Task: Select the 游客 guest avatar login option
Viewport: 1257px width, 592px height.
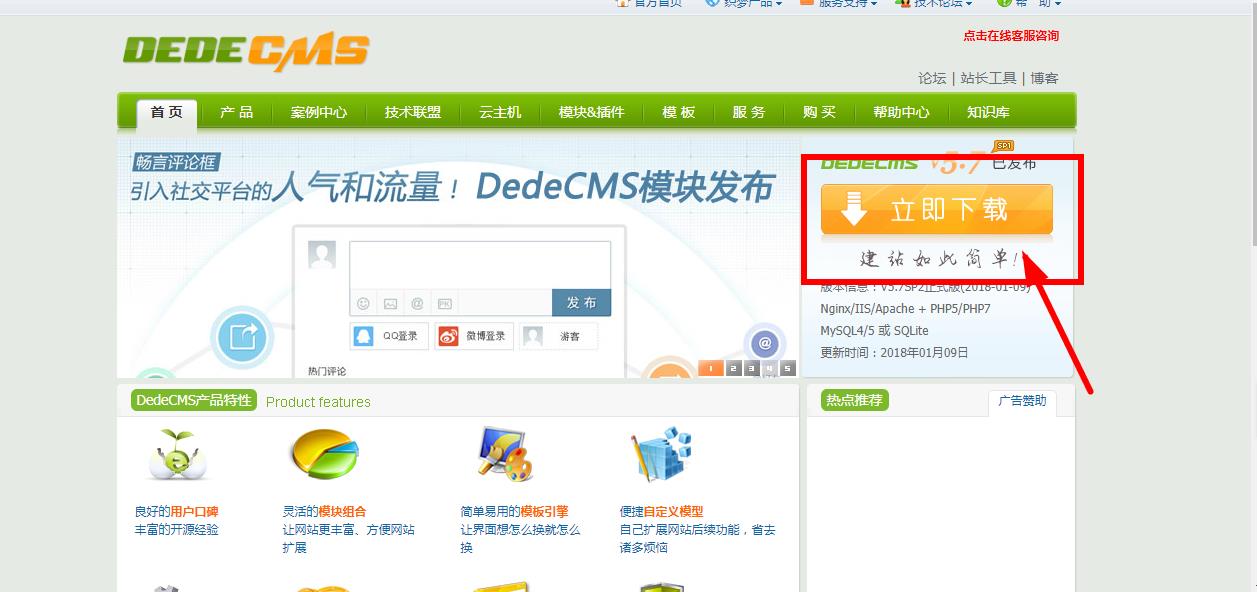Action: pos(533,337)
